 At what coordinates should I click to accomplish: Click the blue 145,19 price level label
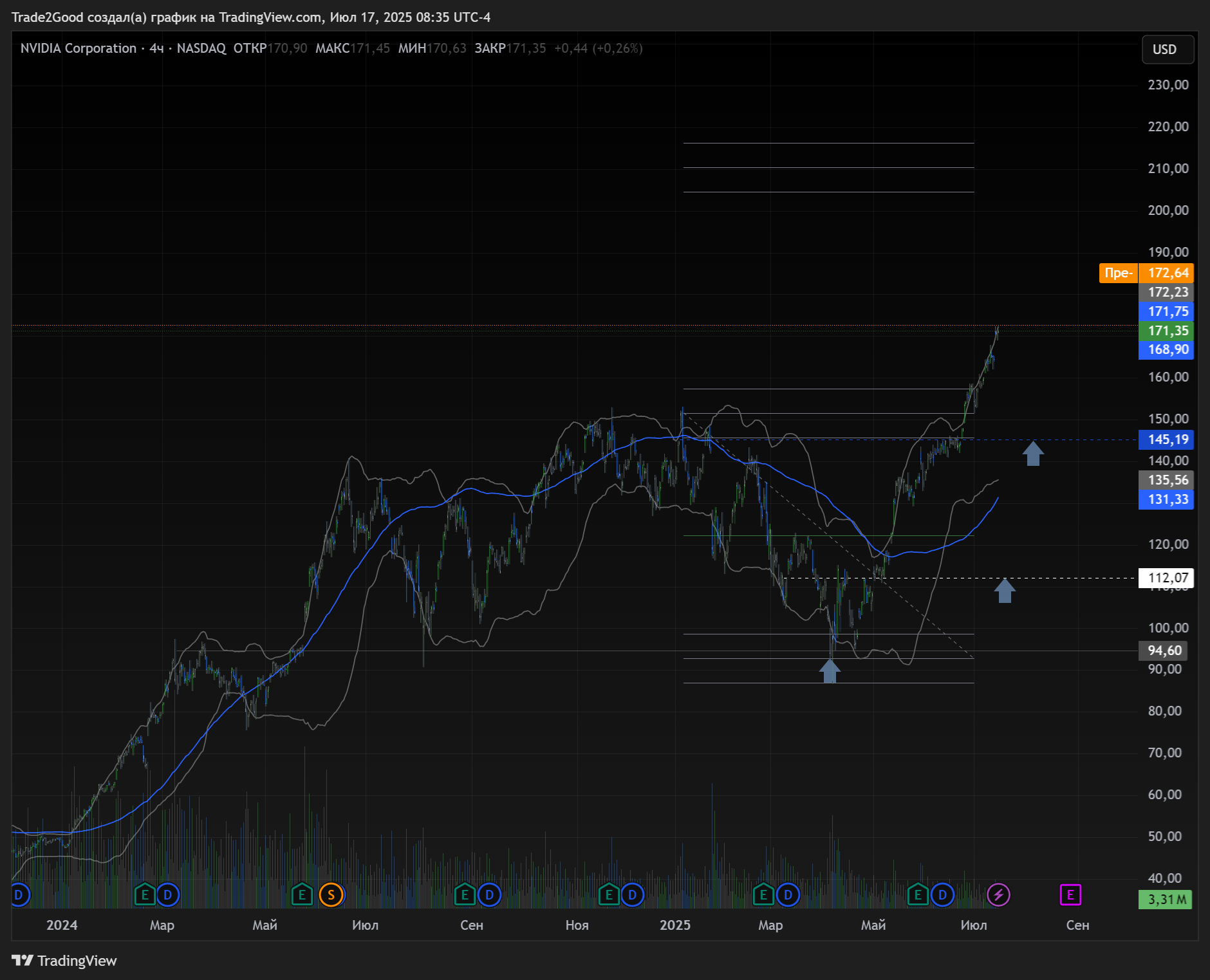pyautogui.click(x=1166, y=439)
